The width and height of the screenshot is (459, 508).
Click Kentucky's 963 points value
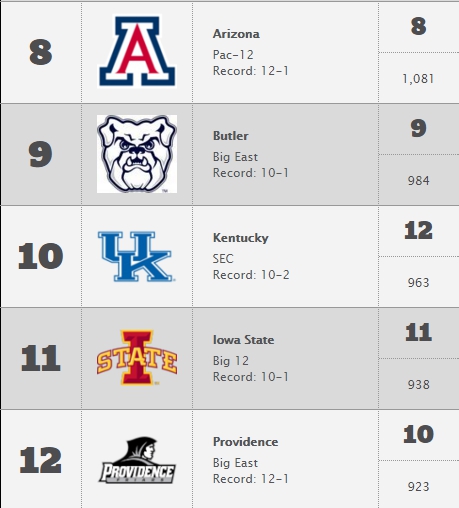(418, 283)
